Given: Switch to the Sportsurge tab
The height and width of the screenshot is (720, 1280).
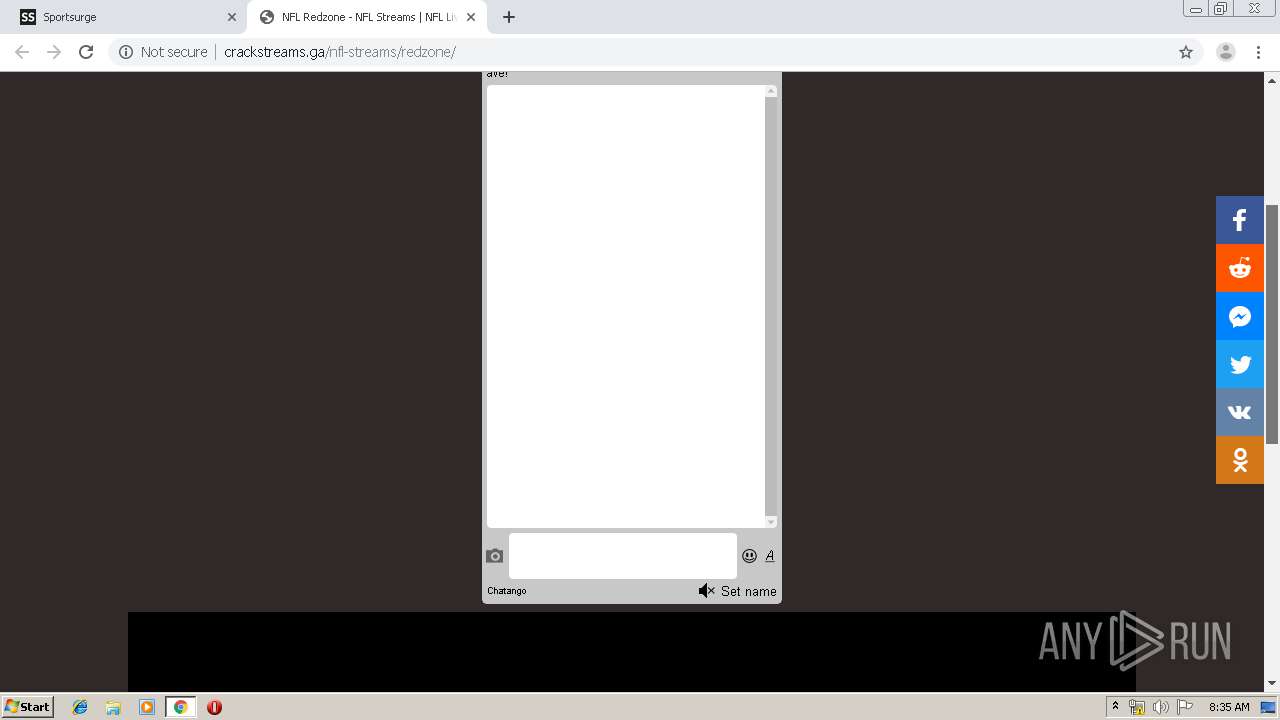Looking at the screenshot, I should [x=123, y=17].
